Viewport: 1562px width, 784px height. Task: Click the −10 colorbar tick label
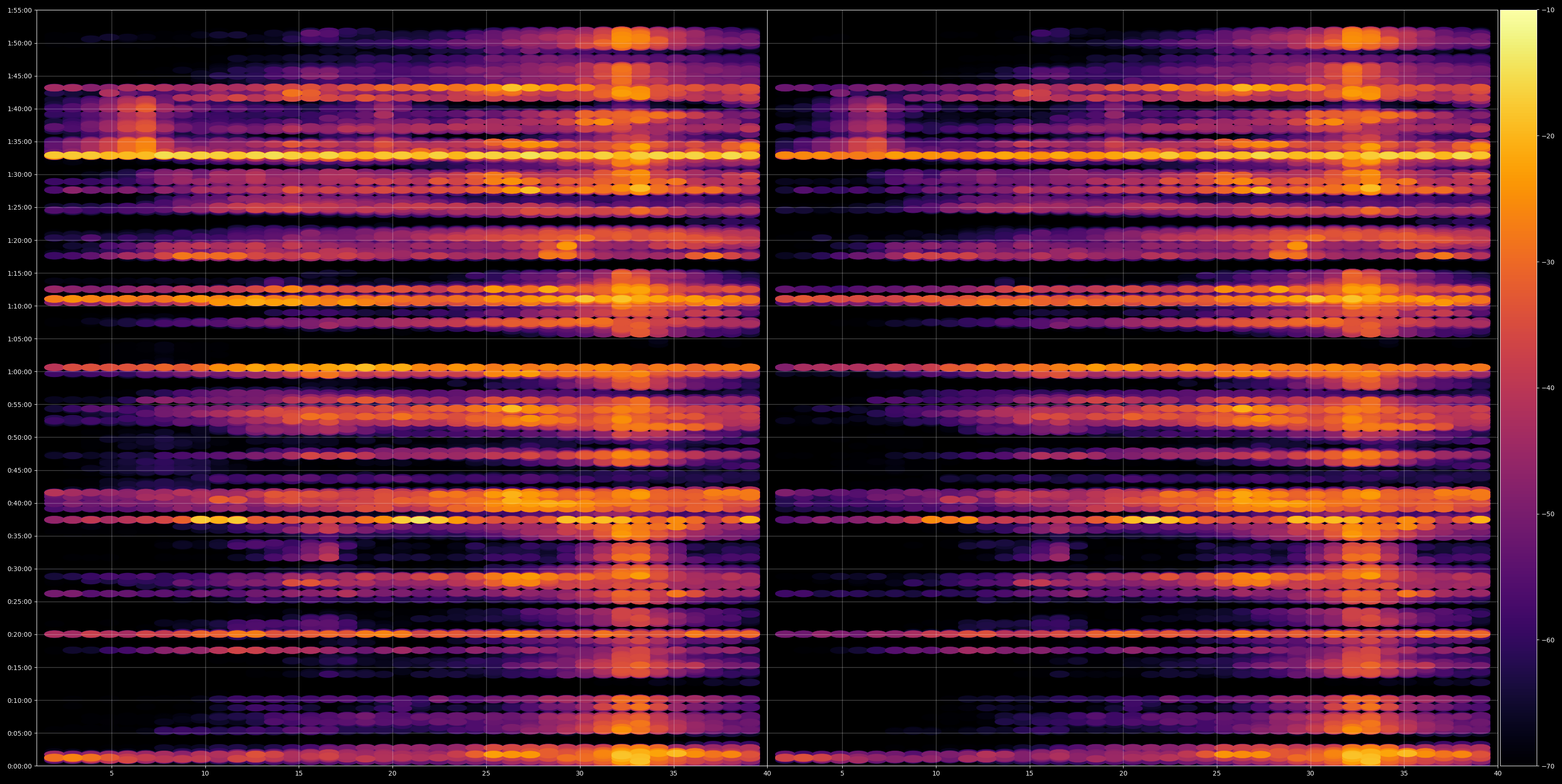[x=1548, y=10]
